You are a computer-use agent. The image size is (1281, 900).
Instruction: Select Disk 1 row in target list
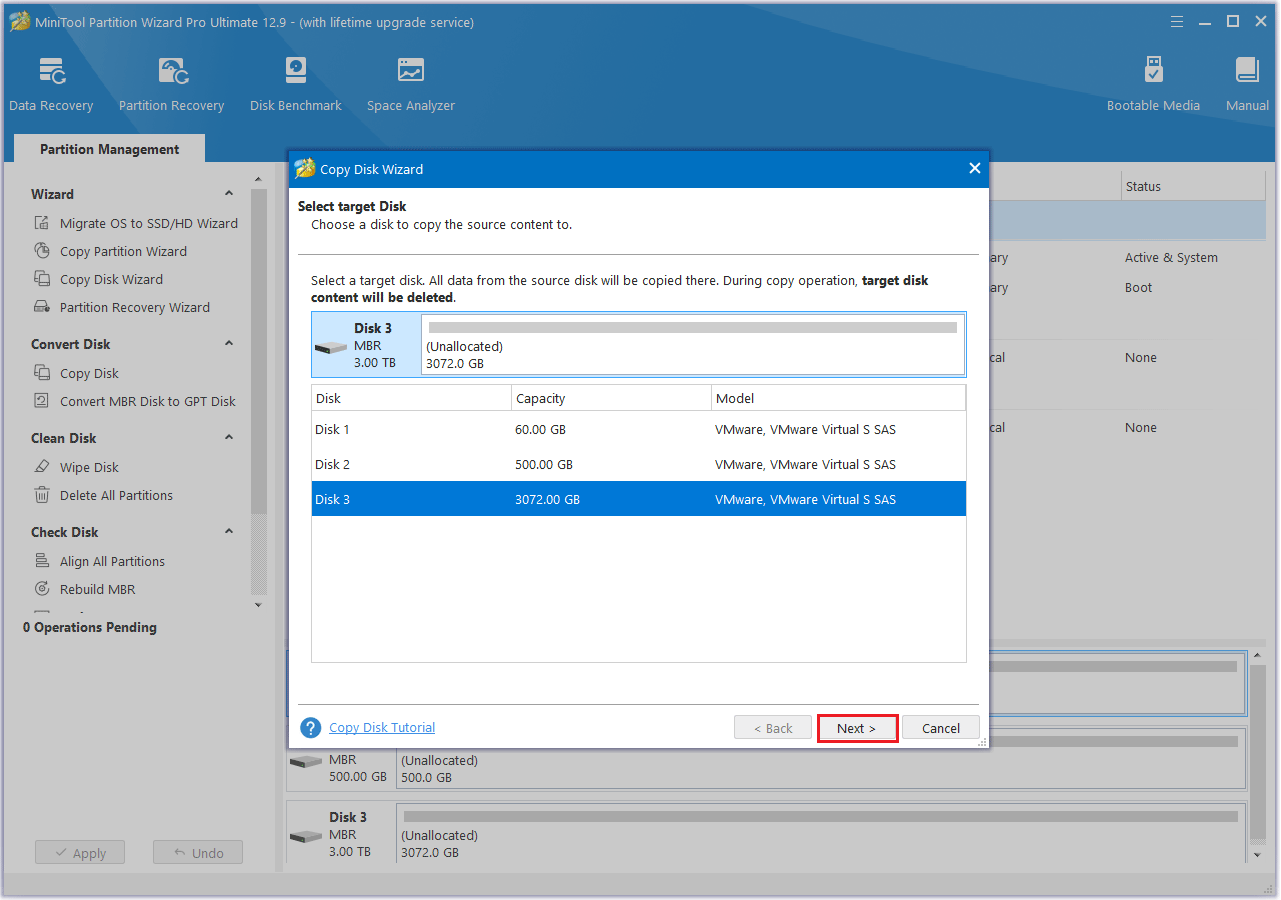tap(639, 429)
